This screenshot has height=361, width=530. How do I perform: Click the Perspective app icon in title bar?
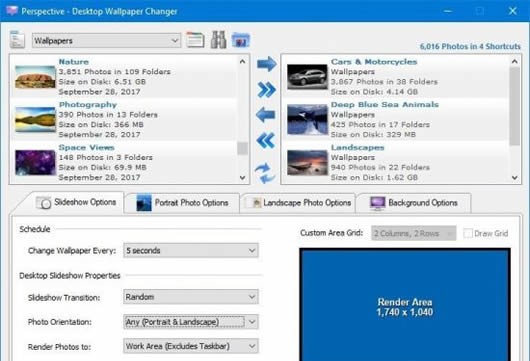[x=11, y=11]
